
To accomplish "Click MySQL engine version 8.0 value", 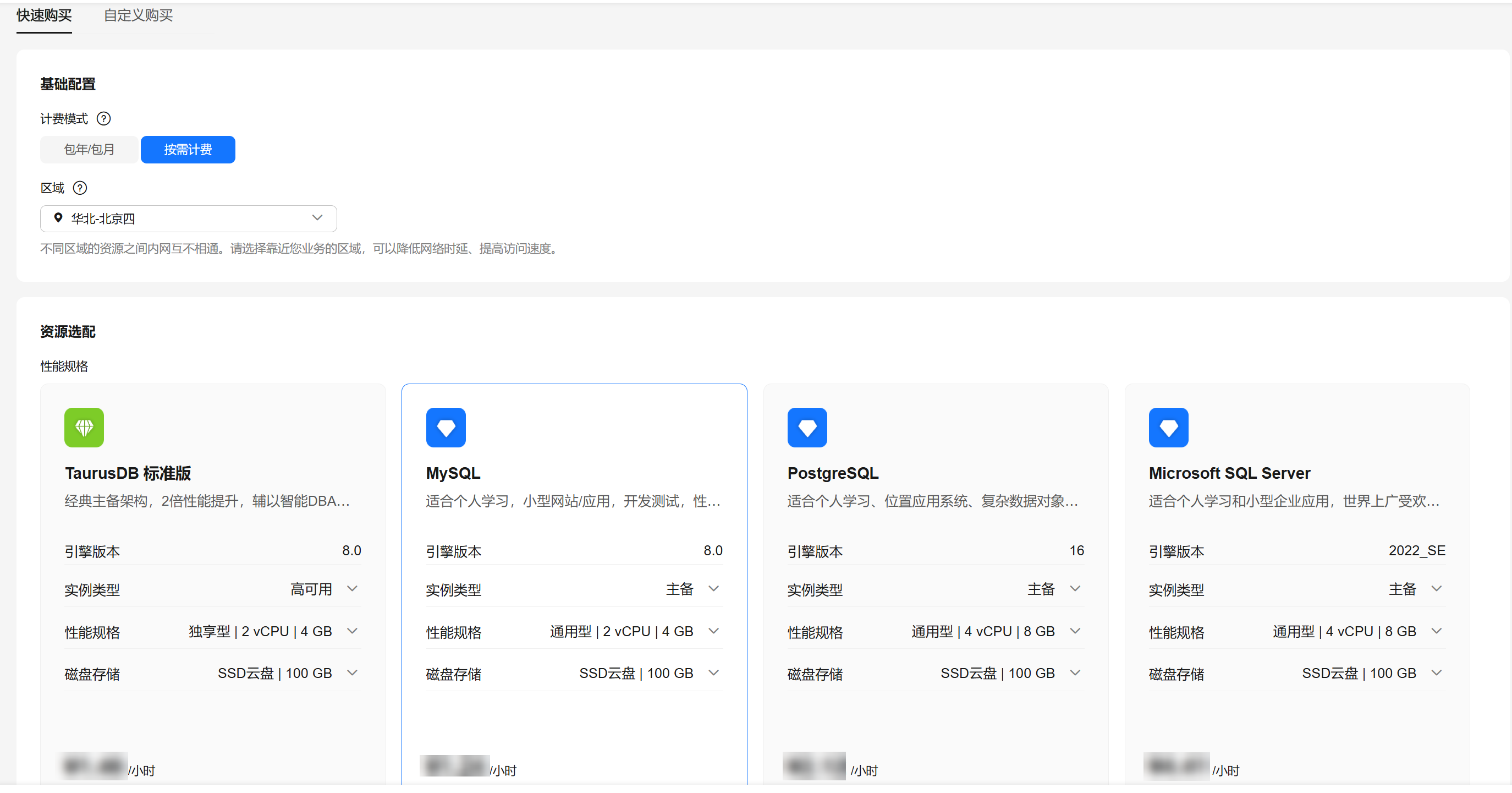I will (713, 551).
